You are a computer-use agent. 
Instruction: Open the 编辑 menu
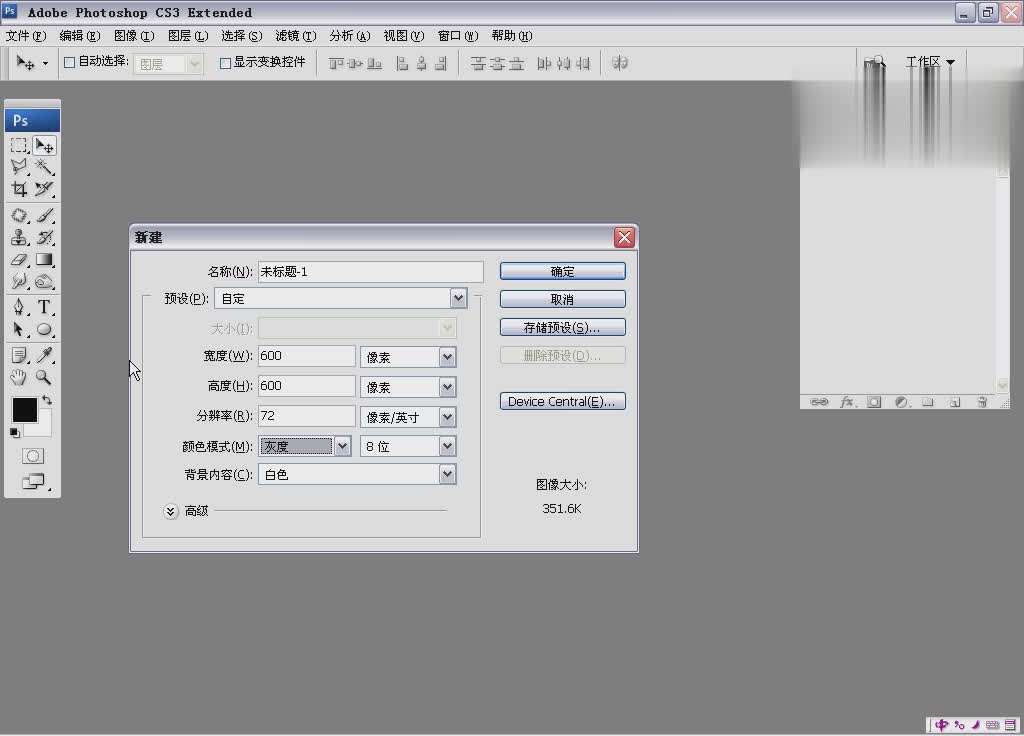pyautogui.click(x=80, y=36)
